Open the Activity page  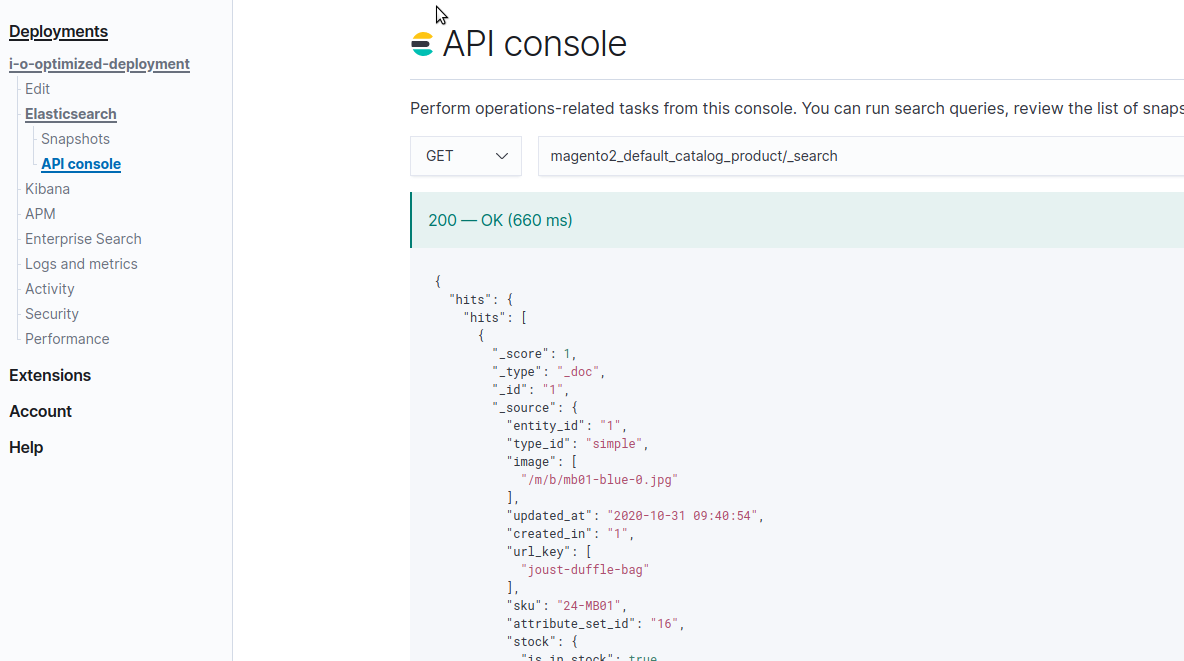click(49, 288)
